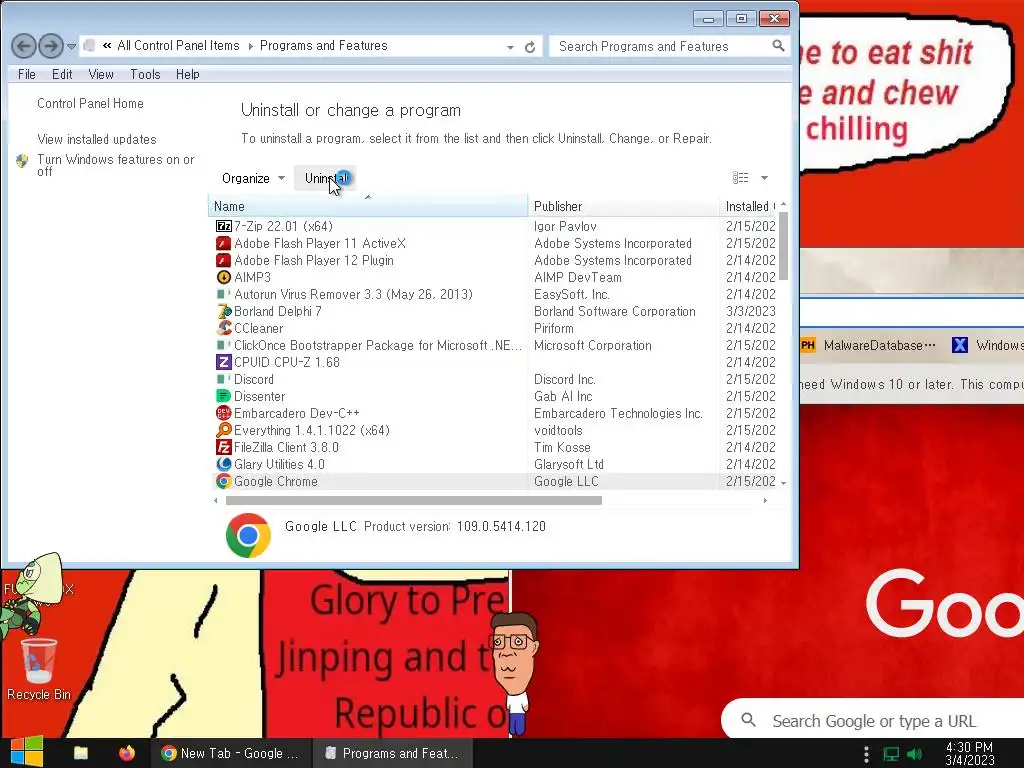Click the Dissenter program icon
The image size is (1024, 768).
click(x=223, y=396)
